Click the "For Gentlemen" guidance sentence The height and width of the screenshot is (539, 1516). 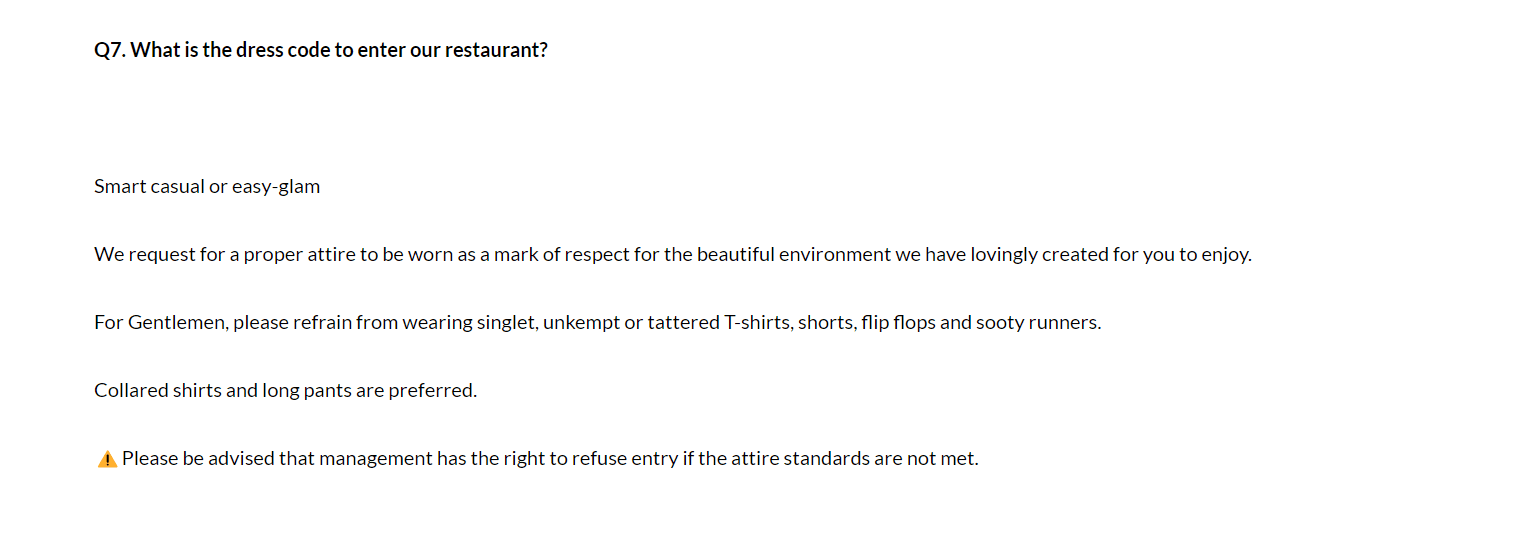[x=597, y=322]
